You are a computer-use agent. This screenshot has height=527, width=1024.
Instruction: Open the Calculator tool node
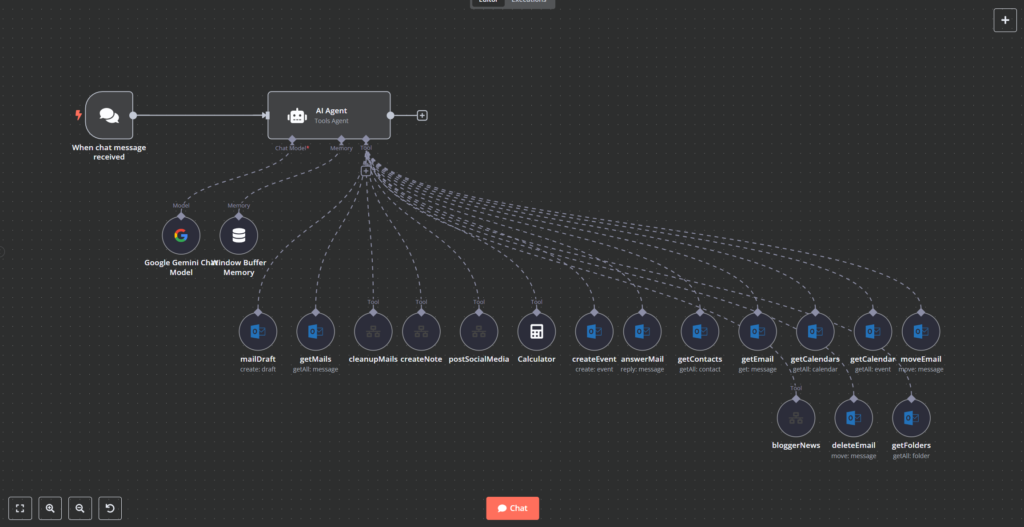(536, 331)
